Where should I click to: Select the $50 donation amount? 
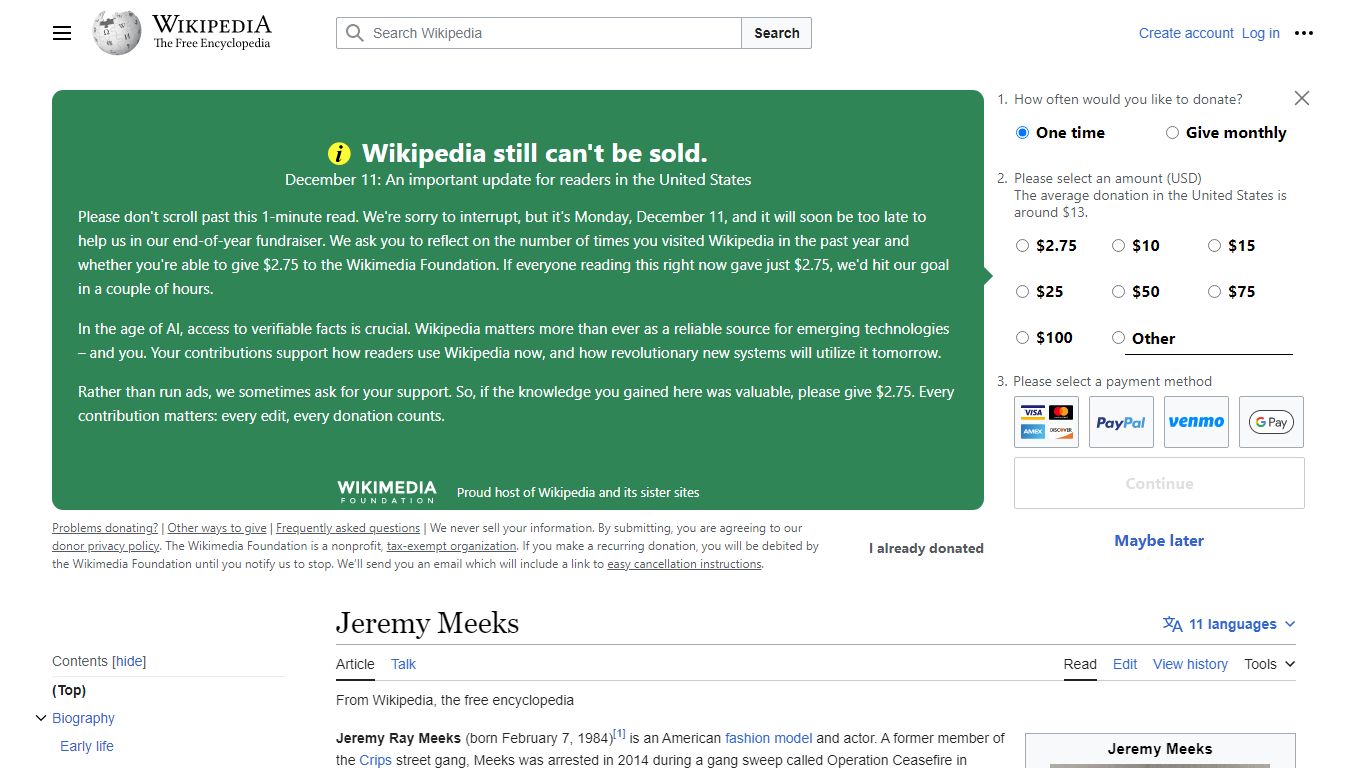click(1118, 292)
